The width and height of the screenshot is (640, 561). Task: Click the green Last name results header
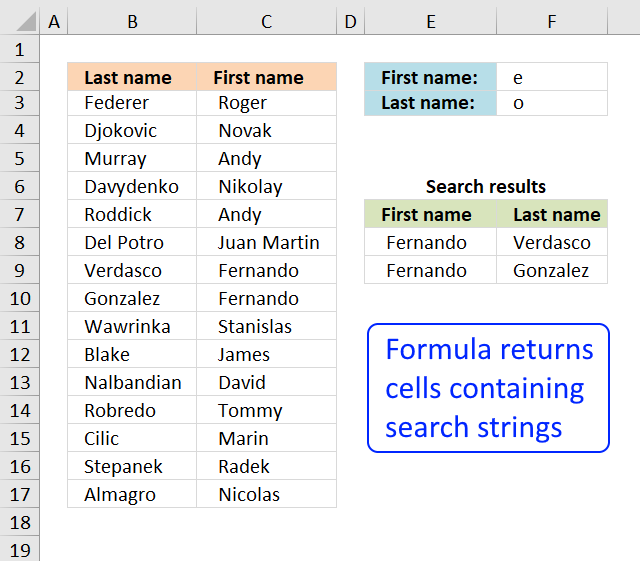tap(552, 214)
